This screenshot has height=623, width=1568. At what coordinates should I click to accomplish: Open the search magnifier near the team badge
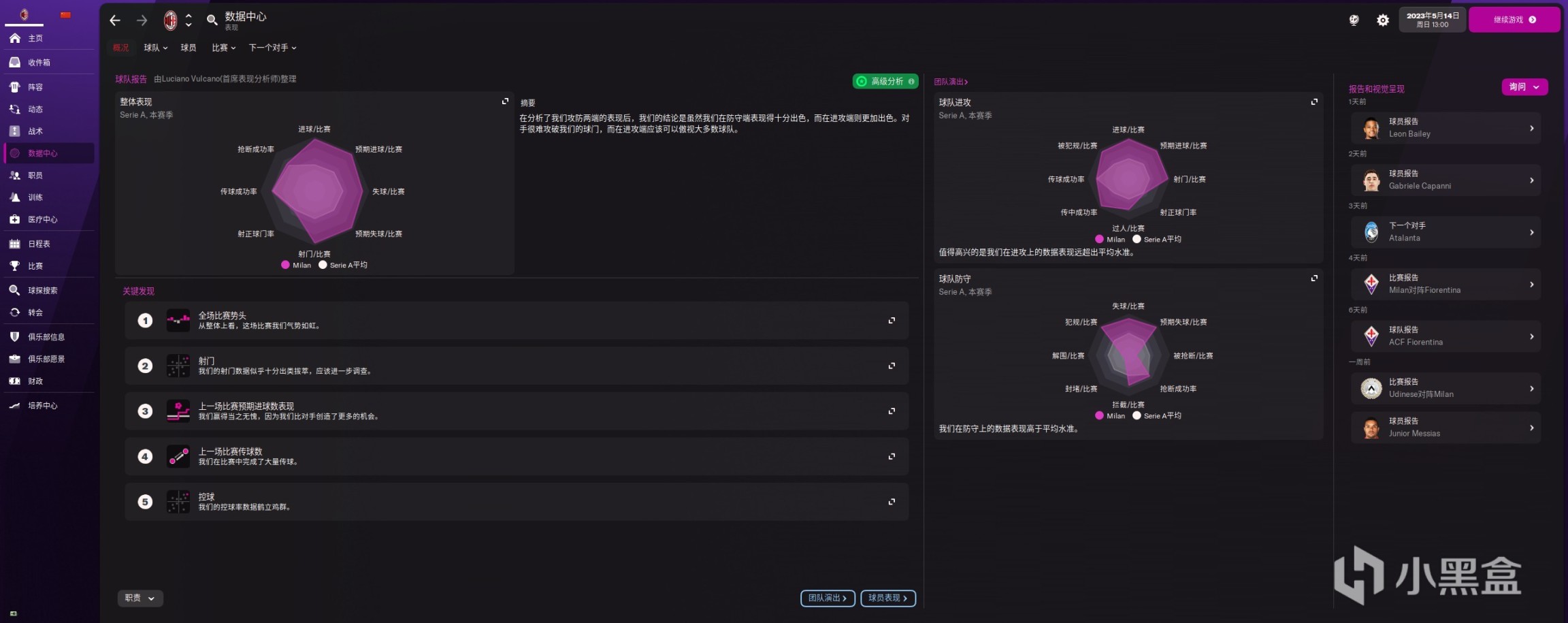pos(212,20)
